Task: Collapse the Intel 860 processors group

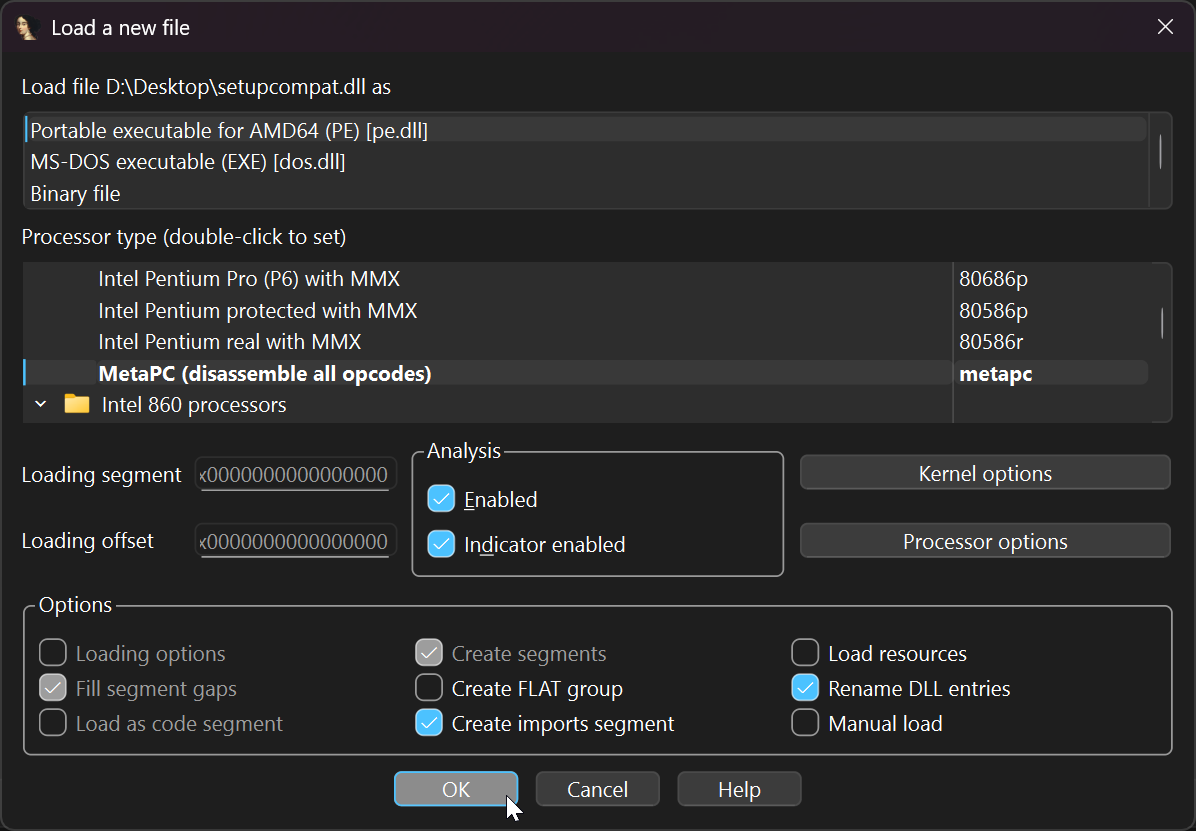Action: [40, 404]
